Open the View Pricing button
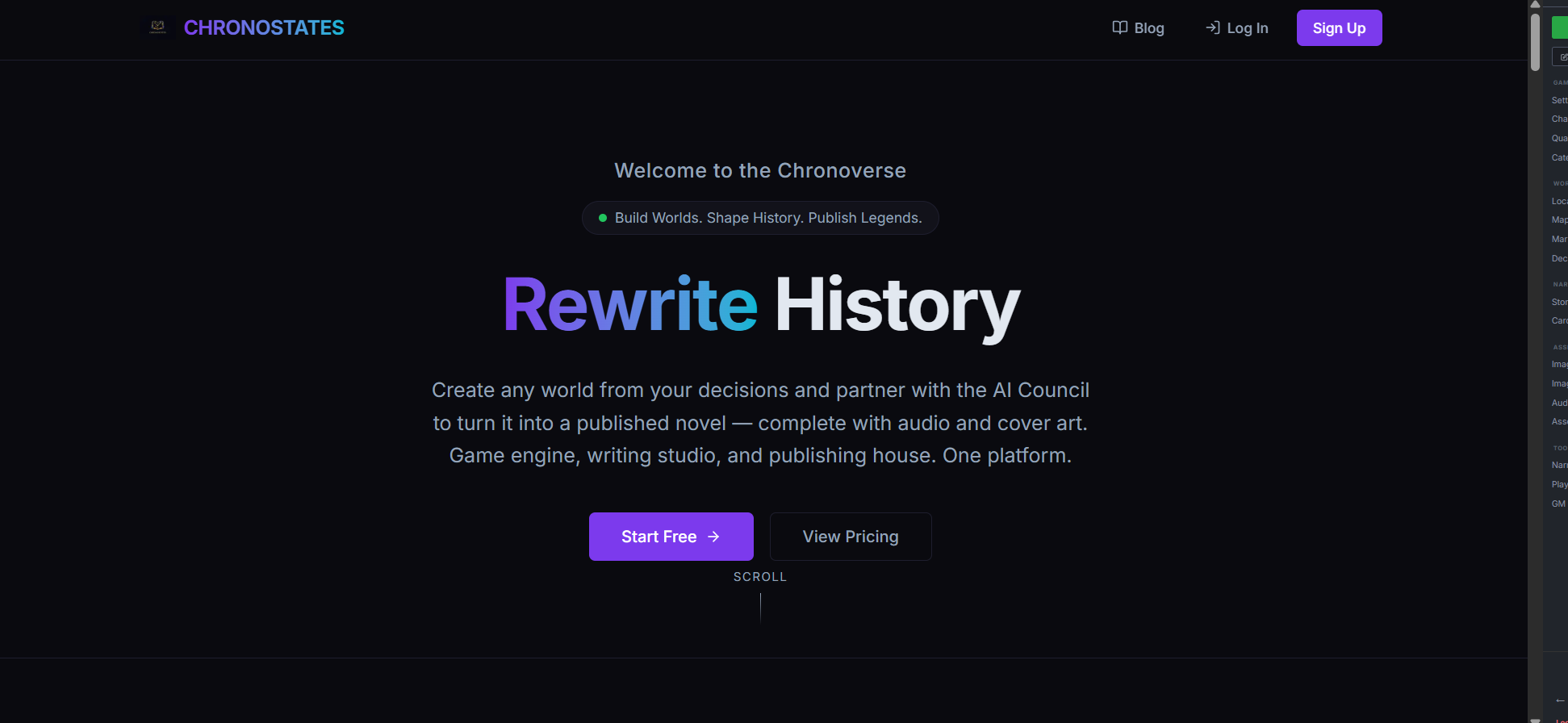1568x723 pixels. [x=850, y=537]
